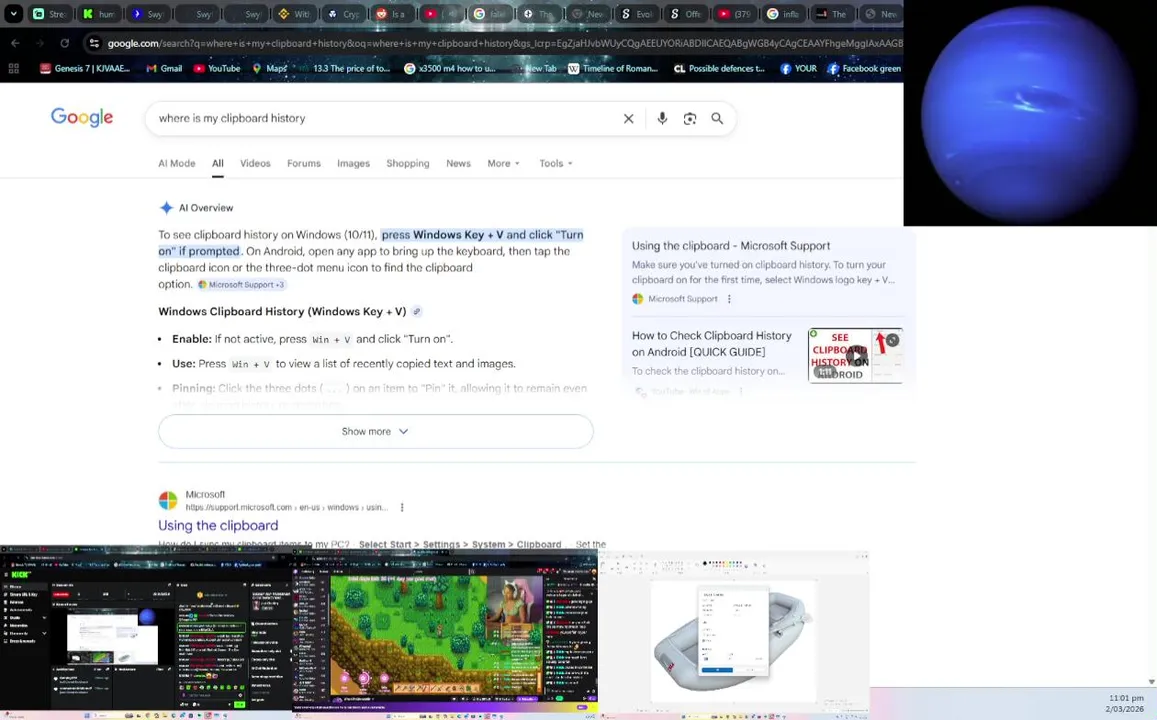Image resolution: width=1157 pixels, height=720 pixels.
Task: Open the Timeline of Roman bookmark
Action: [612, 69]
